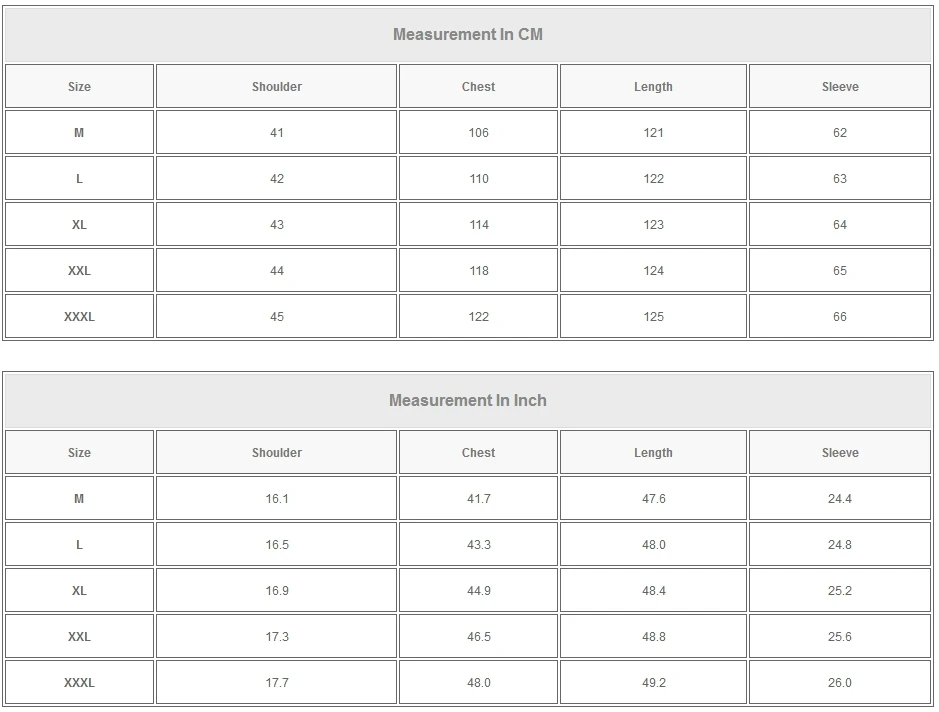
Task: Select the XXXL size row label in CM table
Action: (x=79, y=317)
